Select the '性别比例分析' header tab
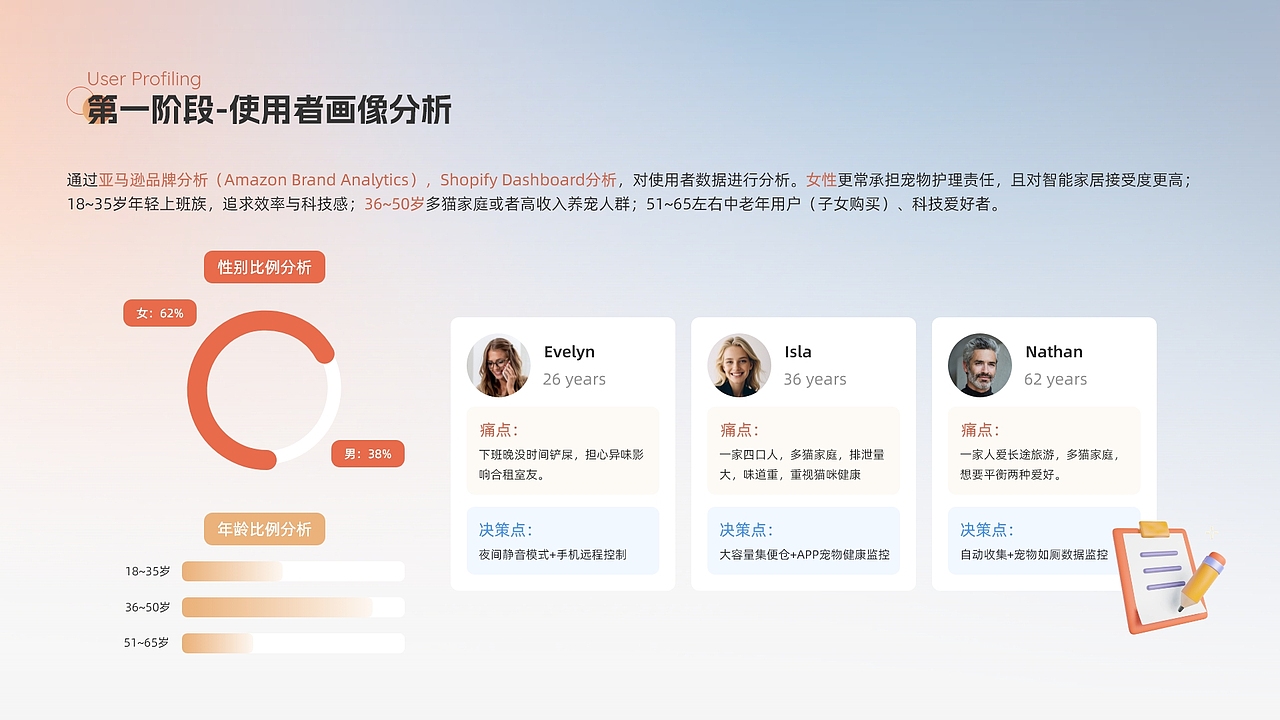This screenshot has width=1280, height=720. coord(264,267)
